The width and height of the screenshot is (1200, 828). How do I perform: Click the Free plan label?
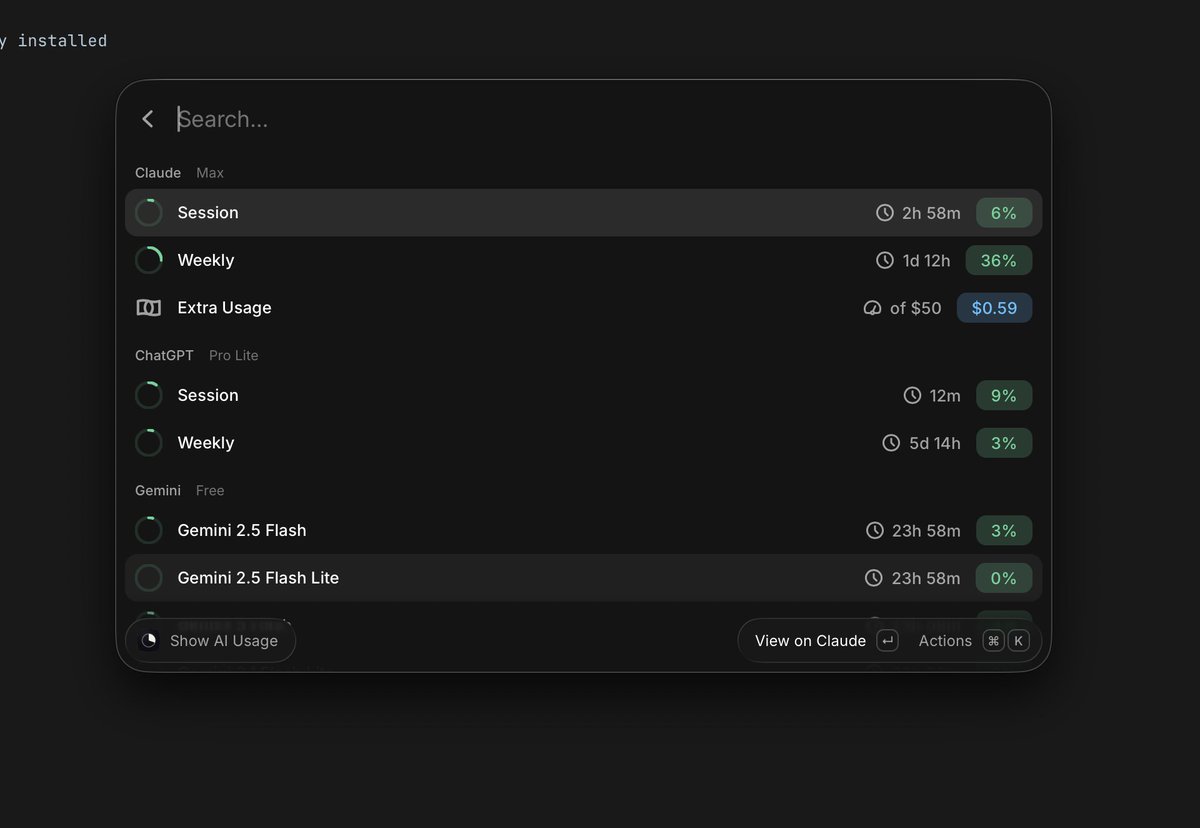(210, 490)
